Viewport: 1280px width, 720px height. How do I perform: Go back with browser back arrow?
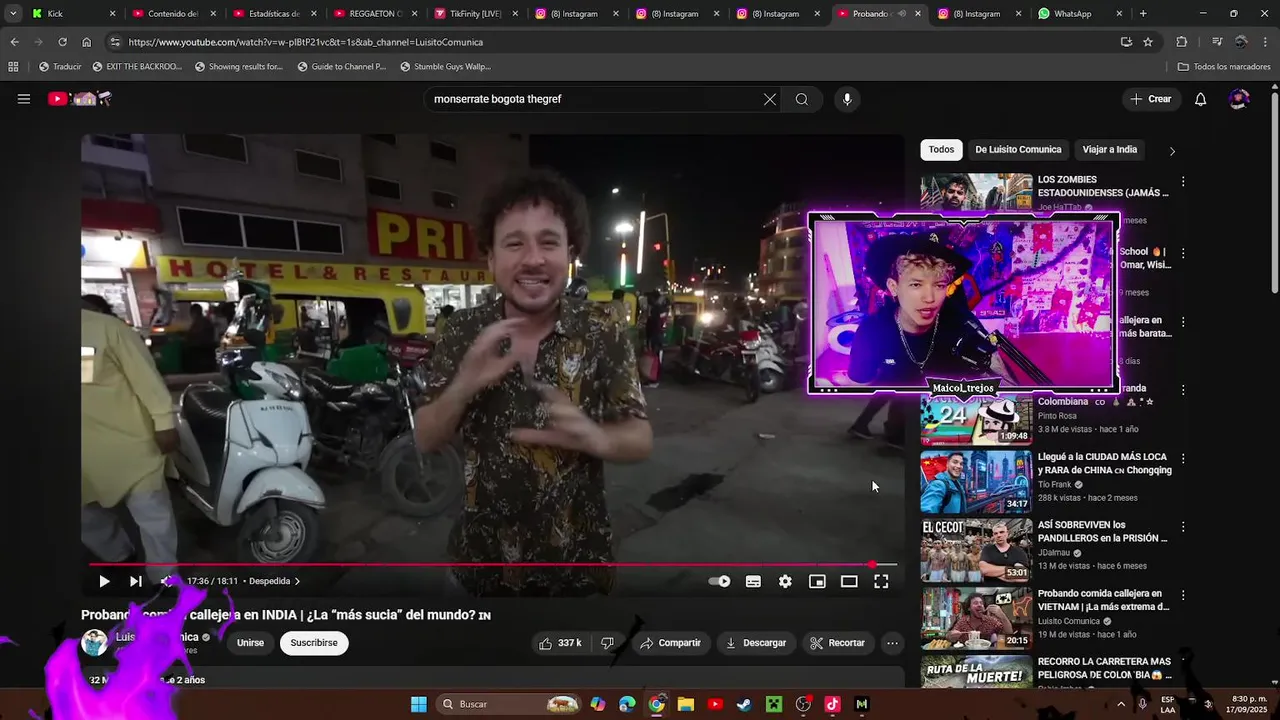[14, 42]
